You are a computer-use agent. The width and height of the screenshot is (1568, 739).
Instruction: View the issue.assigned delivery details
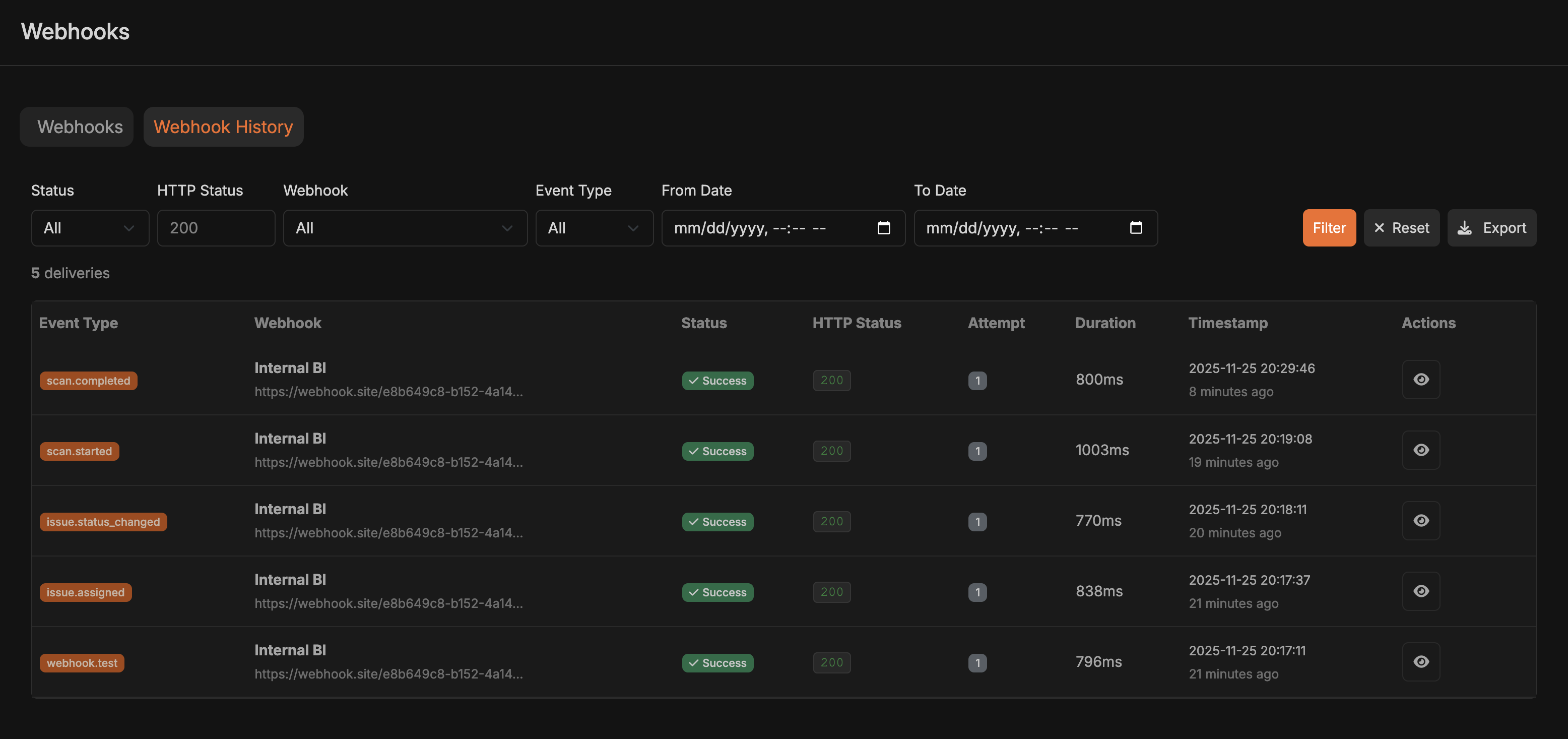(1421, 591)
